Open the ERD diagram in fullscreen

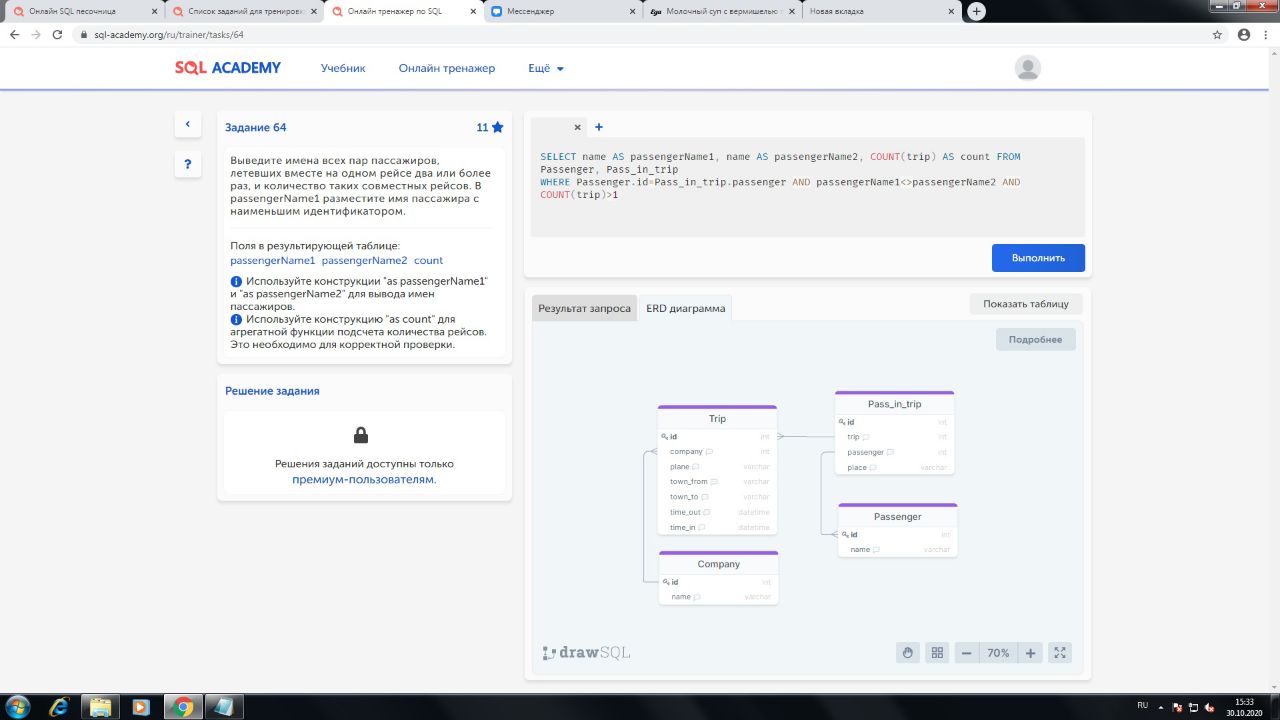pos(1060,653)
